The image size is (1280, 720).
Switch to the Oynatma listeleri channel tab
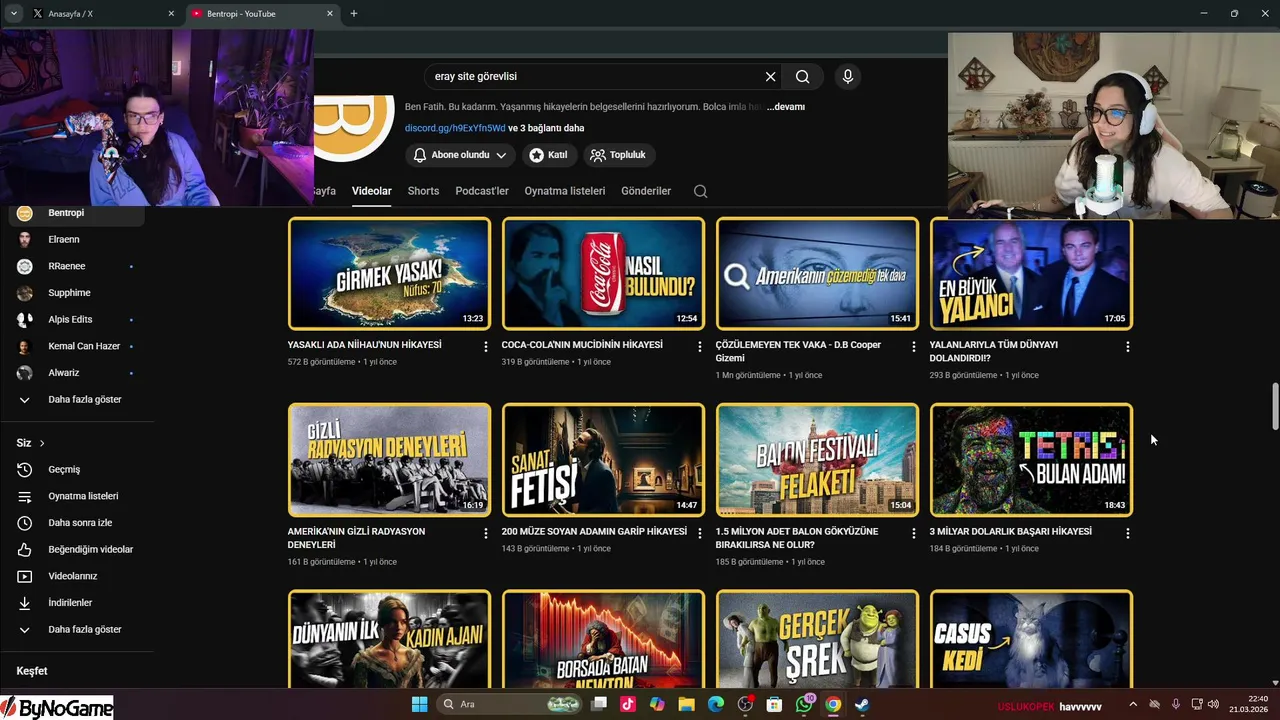tap(565, 191)
